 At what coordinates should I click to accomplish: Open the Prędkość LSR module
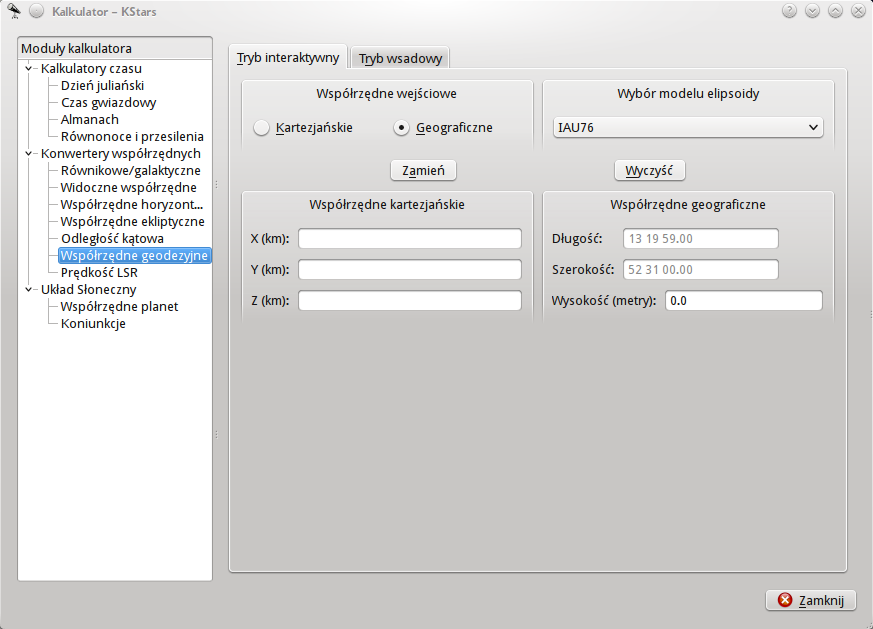click(x=99, y=273)
